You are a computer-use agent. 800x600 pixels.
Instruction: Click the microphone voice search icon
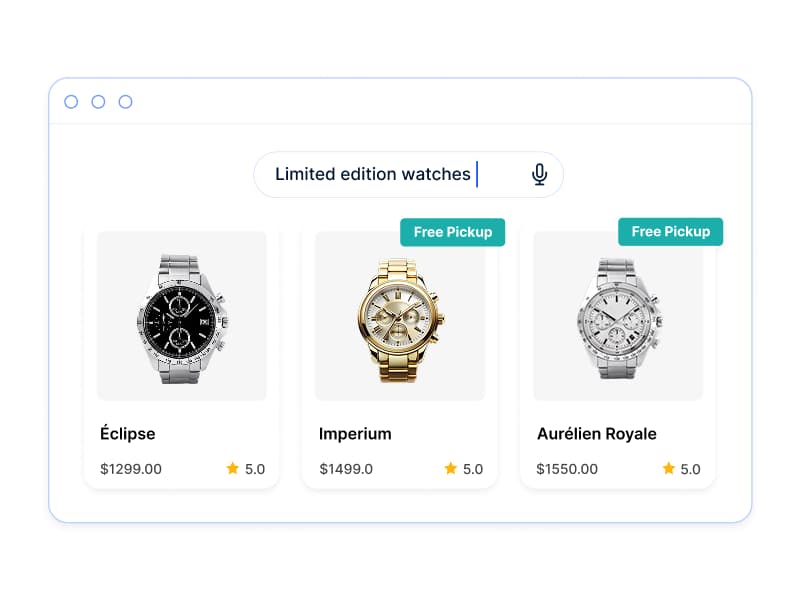point(539,174)
